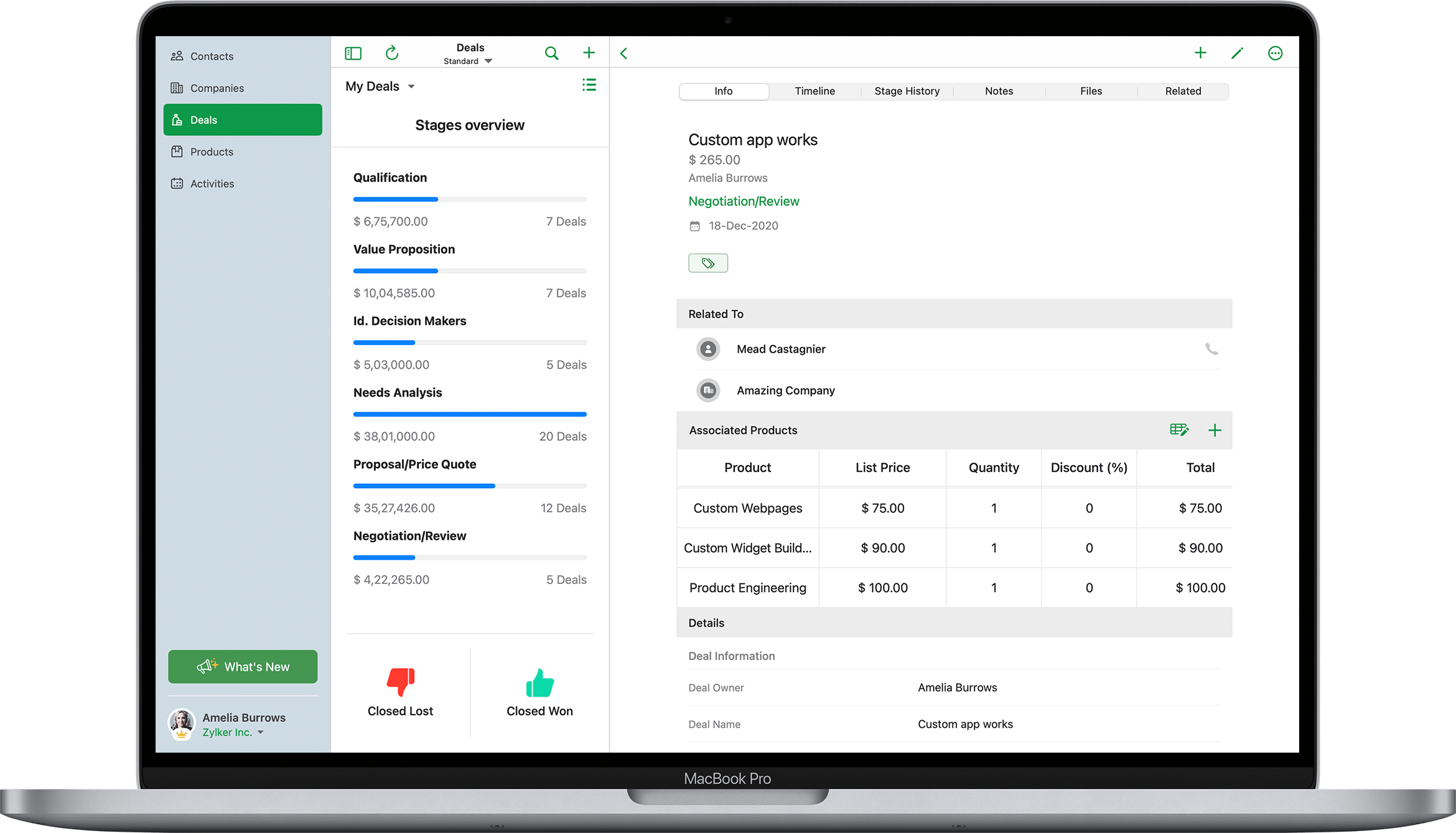Image resolution: width=1456 pixels, height=833 pixels.
Task: Refresh the deals list
Action: pyautogui.click(x=391, y=53)
